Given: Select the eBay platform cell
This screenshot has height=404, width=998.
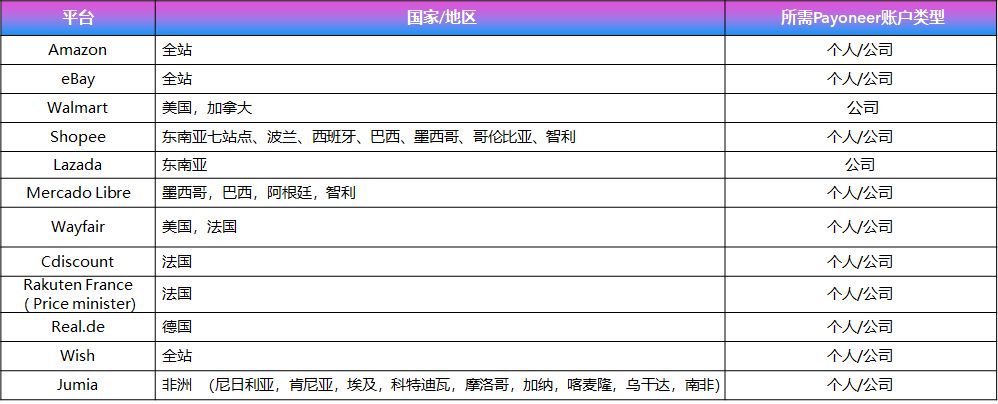Looking at the screenshot, I should (x=78, y=78).
